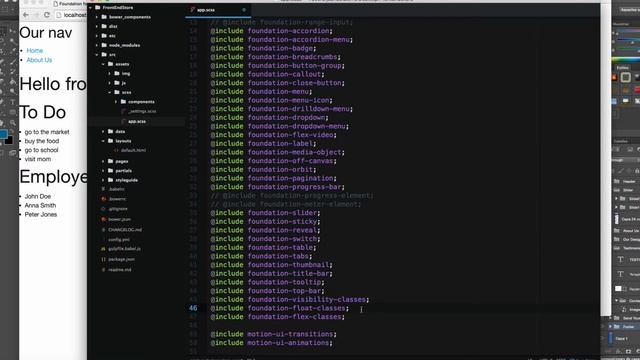The width and height of the screenshot is (640, 360).
Task: Click the Photoshop color spectrum bar
Action: tap(626, 60)
